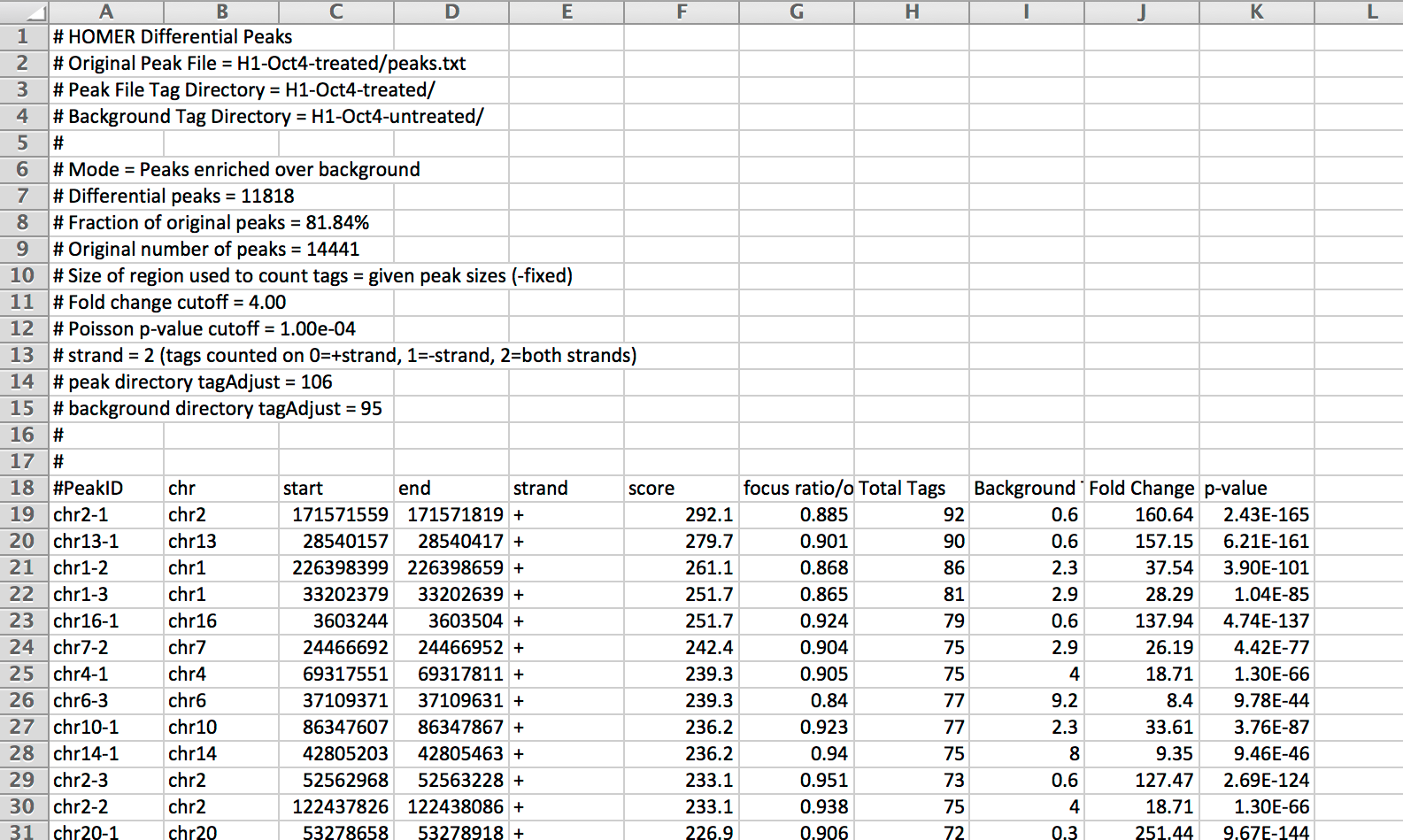Select column F header
This screenshot has height=840, width=1403.
tap(682, 12)
